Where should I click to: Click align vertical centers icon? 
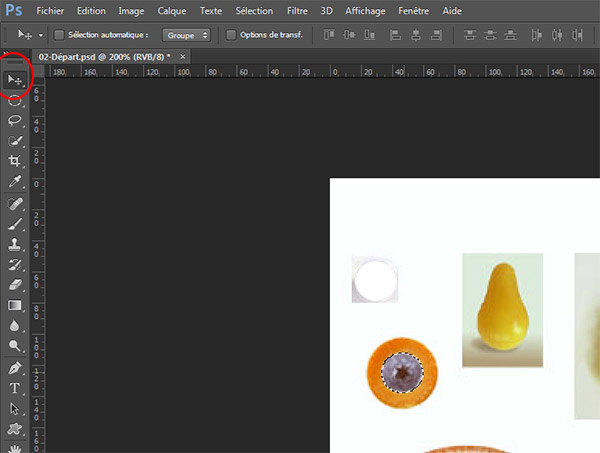tap(349, 35)
